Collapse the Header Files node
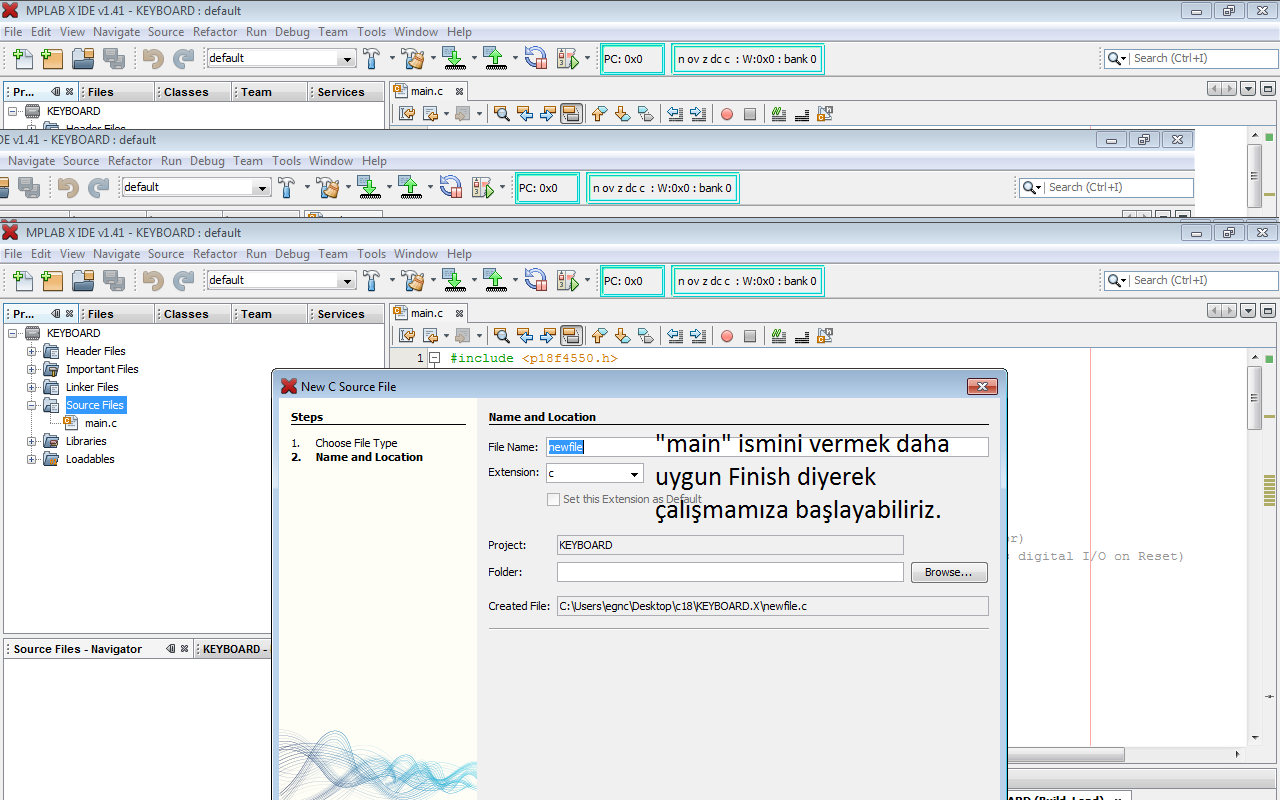Image resolution: width=1280 pixels, height=800 pixels. [31, 351]
